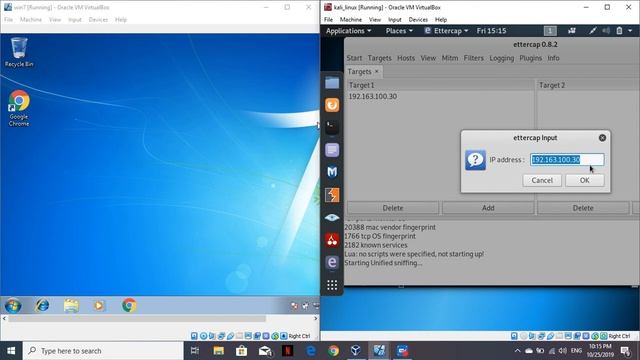This screenshot has height=360, width=640.
Task: Open Netflix from the host taskbar
Action: (x=287, y=351)
